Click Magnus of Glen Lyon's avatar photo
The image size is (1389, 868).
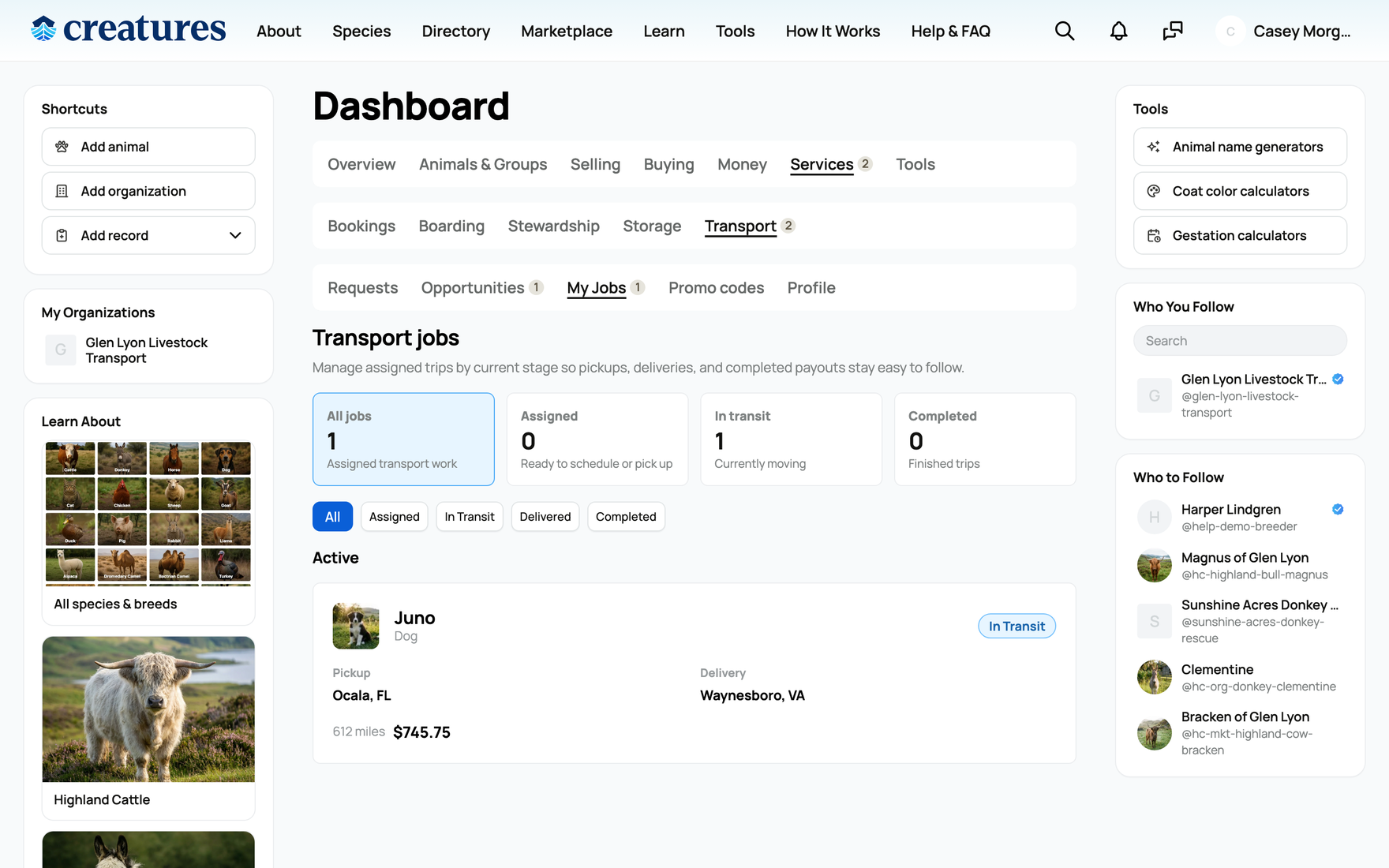1154,566
